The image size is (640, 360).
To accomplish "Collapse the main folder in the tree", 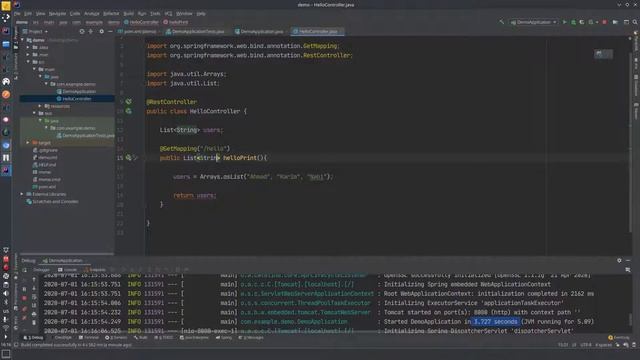I will coord(34,69).
